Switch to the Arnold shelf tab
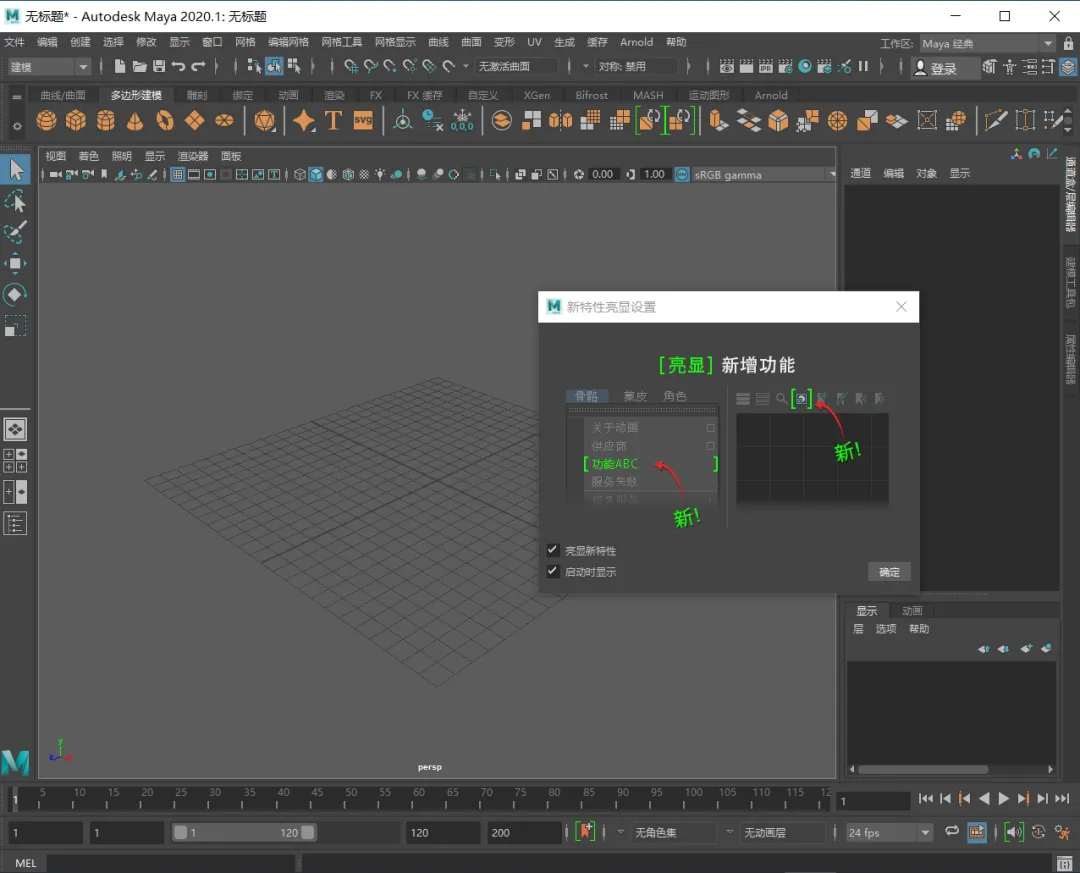The height and width of the screenshot is (873, 1080). (771, 95)
